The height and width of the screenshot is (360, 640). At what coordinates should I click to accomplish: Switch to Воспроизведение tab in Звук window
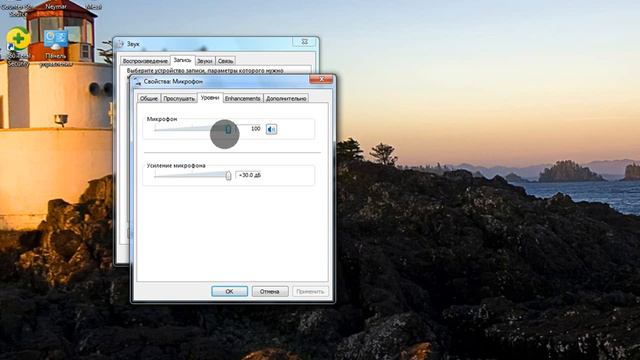[x=145, y=61]
